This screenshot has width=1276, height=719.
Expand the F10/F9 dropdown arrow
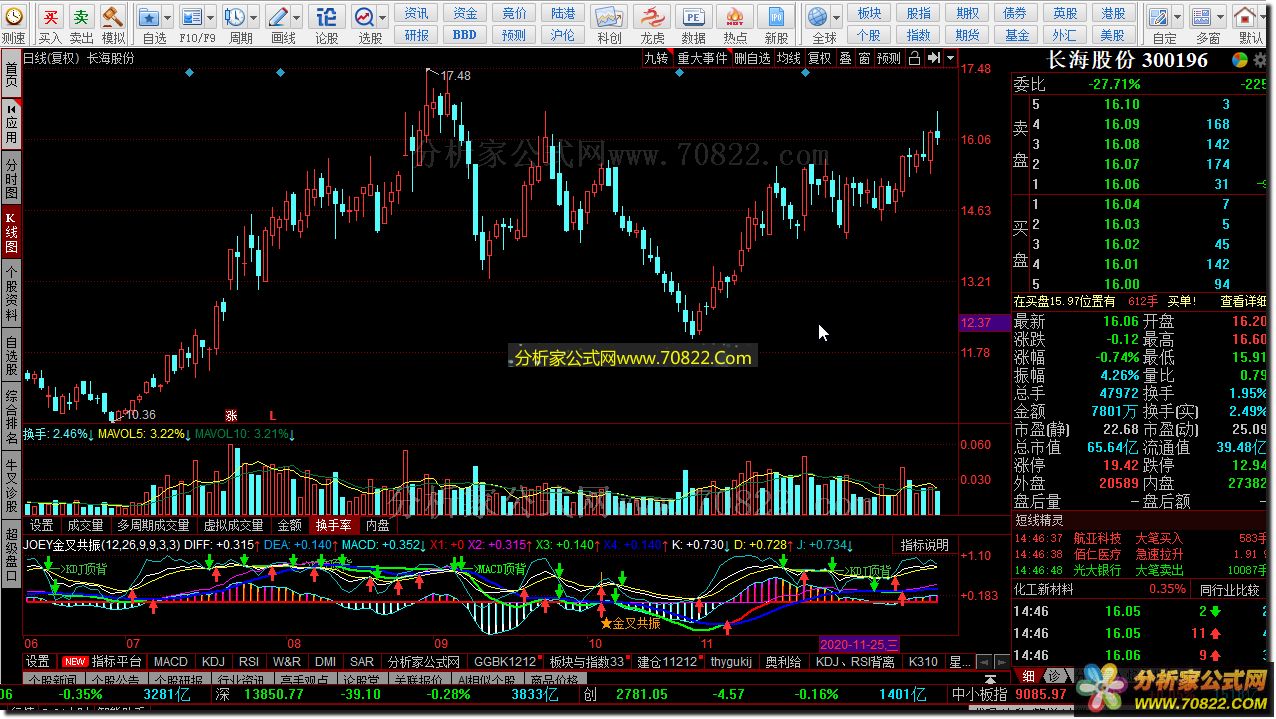(212, 17)
